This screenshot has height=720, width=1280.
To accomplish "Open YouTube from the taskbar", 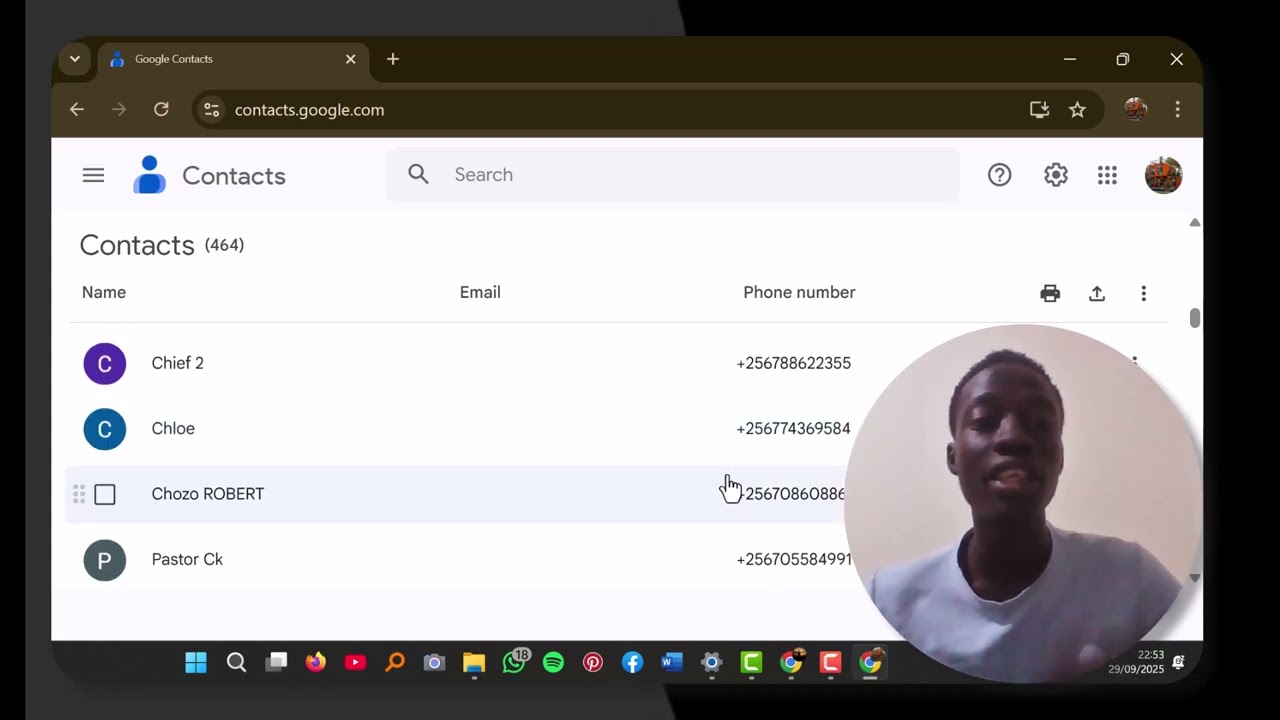I will tap(355, 662).
